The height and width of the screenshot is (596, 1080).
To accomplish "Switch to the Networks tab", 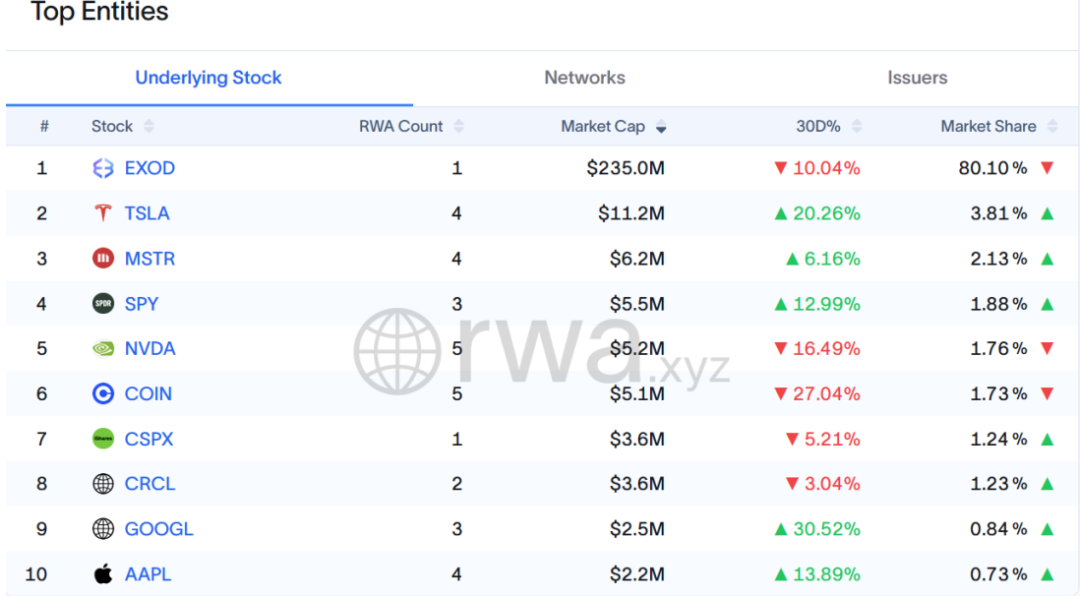I will pyautogui.click(x=585, y=78).
